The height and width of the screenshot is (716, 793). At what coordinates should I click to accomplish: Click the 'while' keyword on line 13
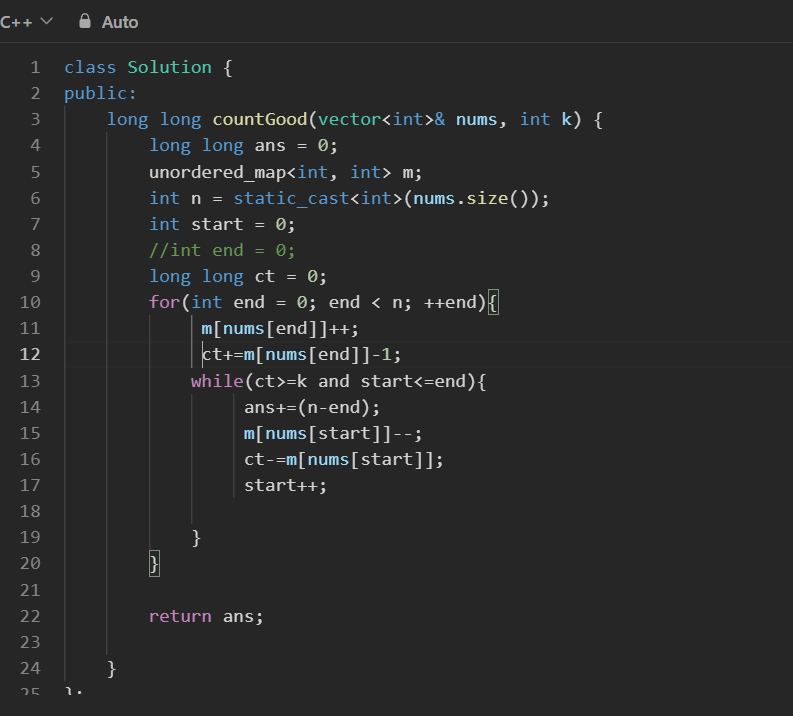pos(217,381)
